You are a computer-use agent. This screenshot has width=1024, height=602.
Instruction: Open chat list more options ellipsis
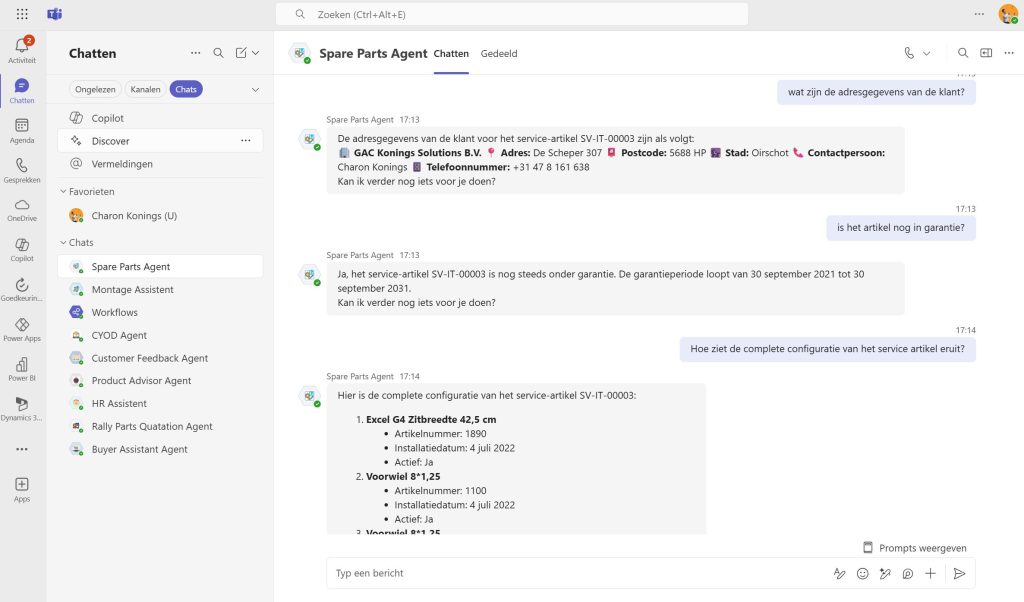click(195, 53)
